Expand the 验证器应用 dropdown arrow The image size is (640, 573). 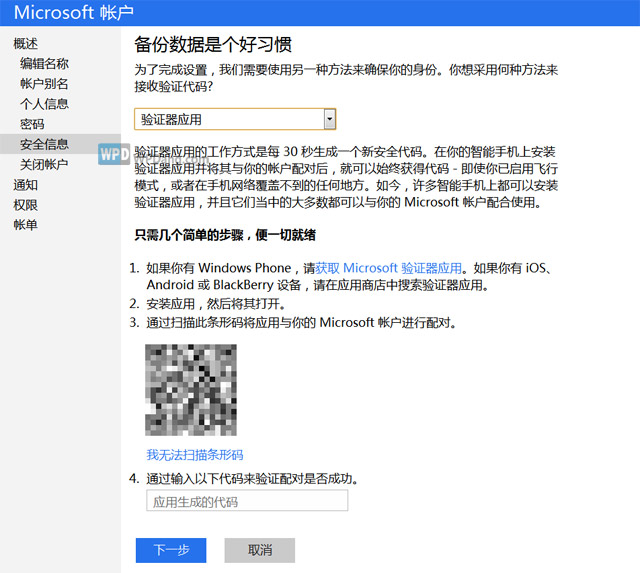tap(329, 119)
